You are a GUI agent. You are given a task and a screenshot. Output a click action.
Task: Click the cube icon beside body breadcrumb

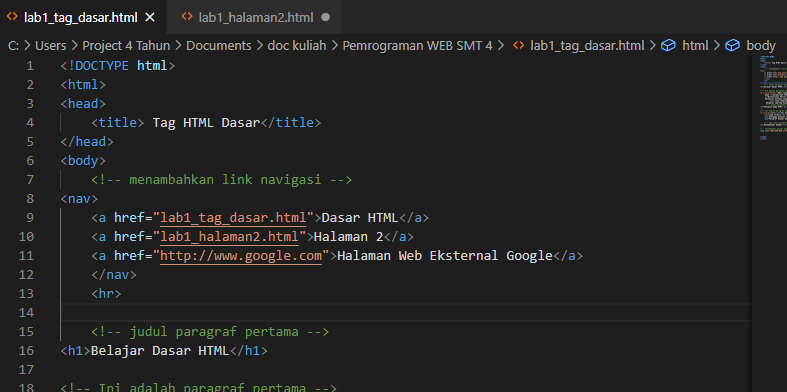pyautogui.click(x=733, y=46)
